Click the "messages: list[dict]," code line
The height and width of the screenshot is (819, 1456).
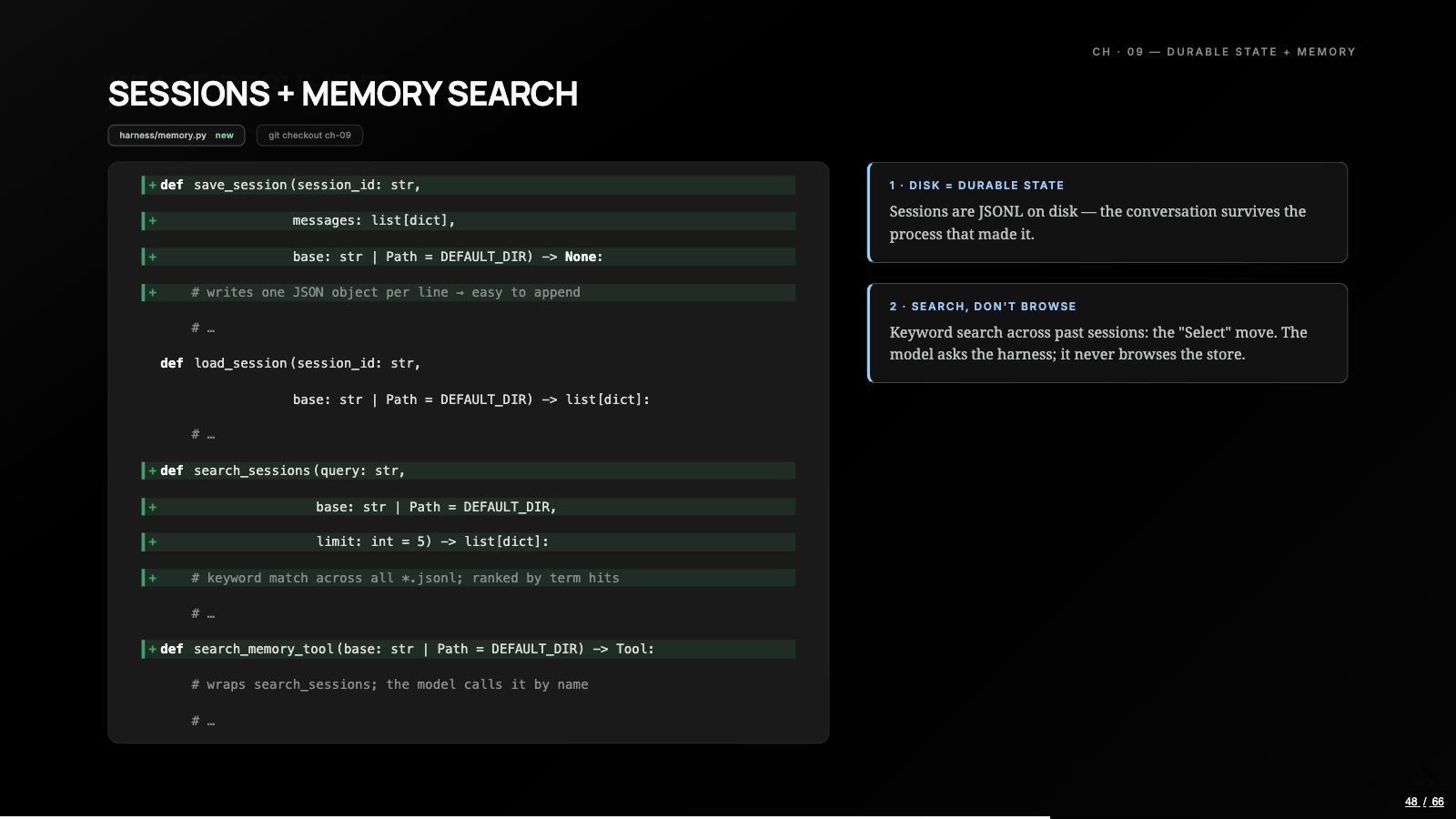point(469,220)
